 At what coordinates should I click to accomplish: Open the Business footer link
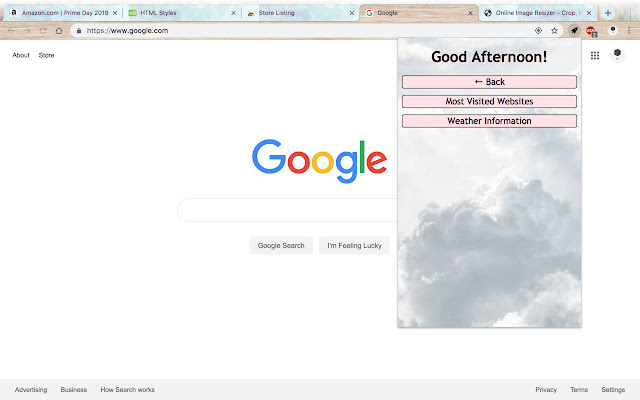point(74,390)
